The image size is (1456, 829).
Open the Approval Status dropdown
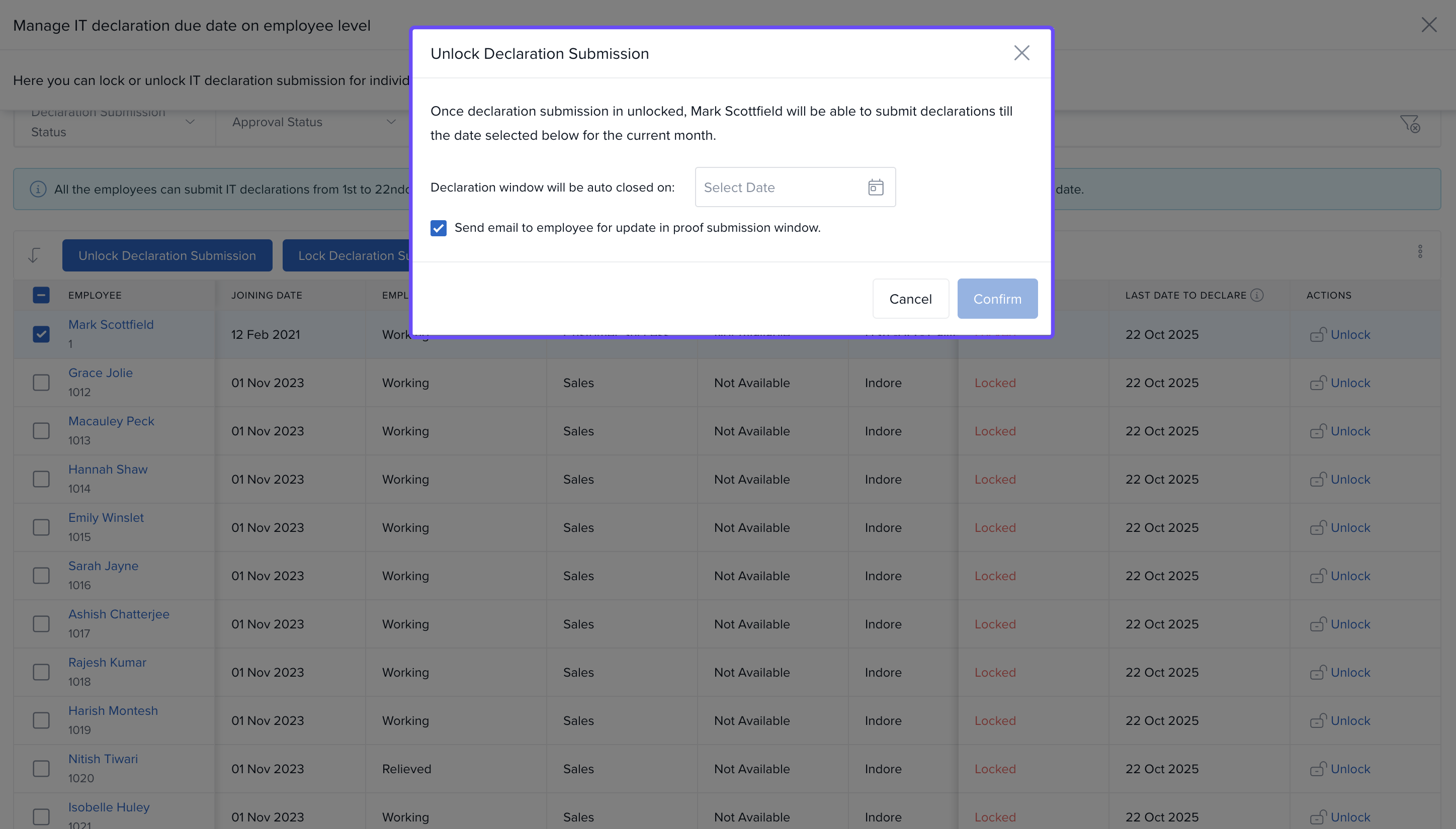coord(313,122)
